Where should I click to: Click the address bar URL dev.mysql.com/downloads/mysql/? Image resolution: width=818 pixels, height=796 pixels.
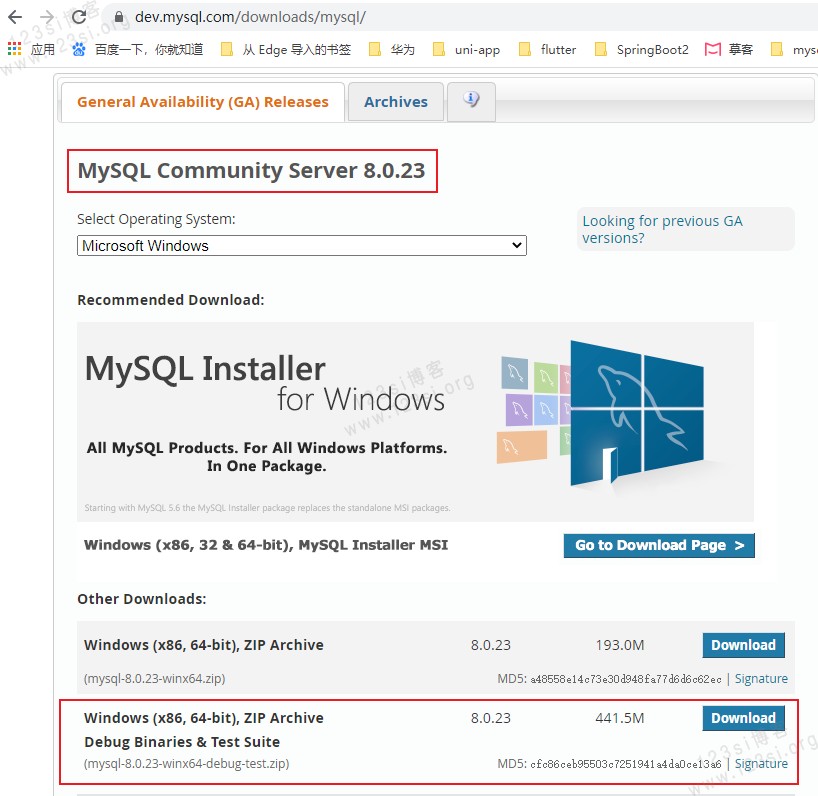coord(250,17)
